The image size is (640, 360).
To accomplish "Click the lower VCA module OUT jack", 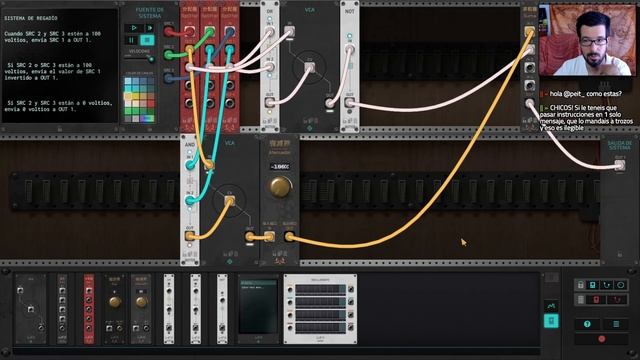I will [x=250, y=236].
